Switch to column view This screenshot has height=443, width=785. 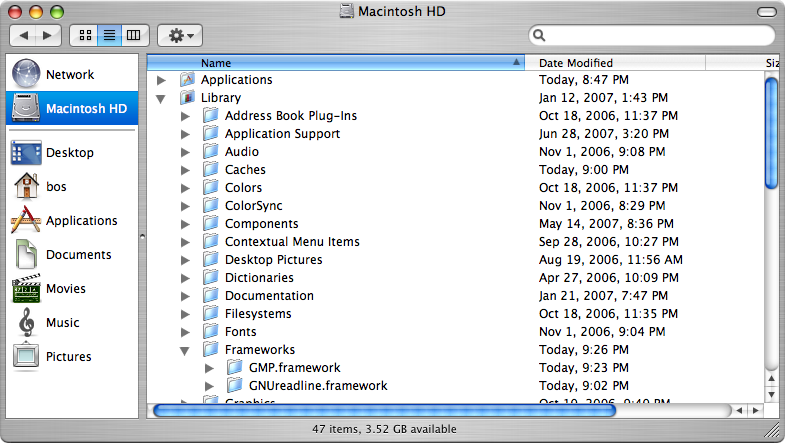click(x=133, y=35)
